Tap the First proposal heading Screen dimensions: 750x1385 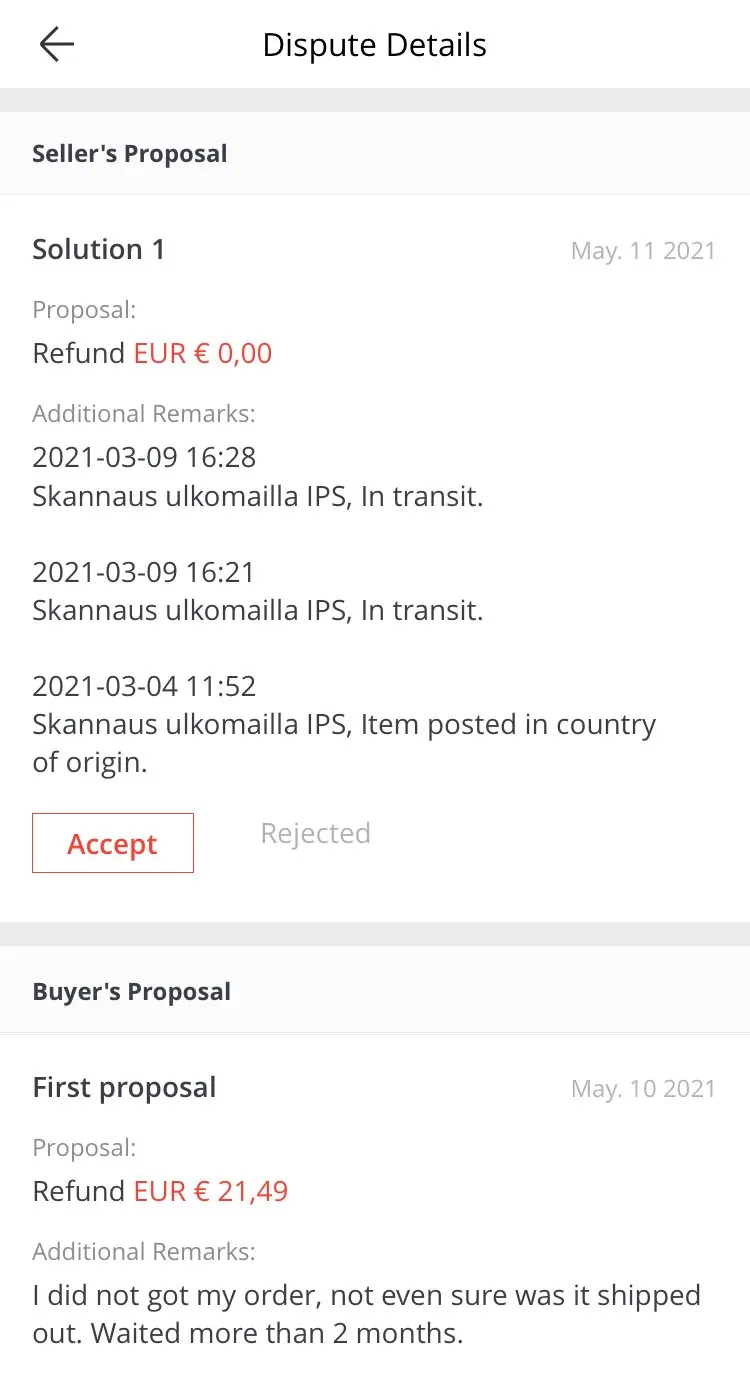pyautogui.click(x=124, y=1087)
